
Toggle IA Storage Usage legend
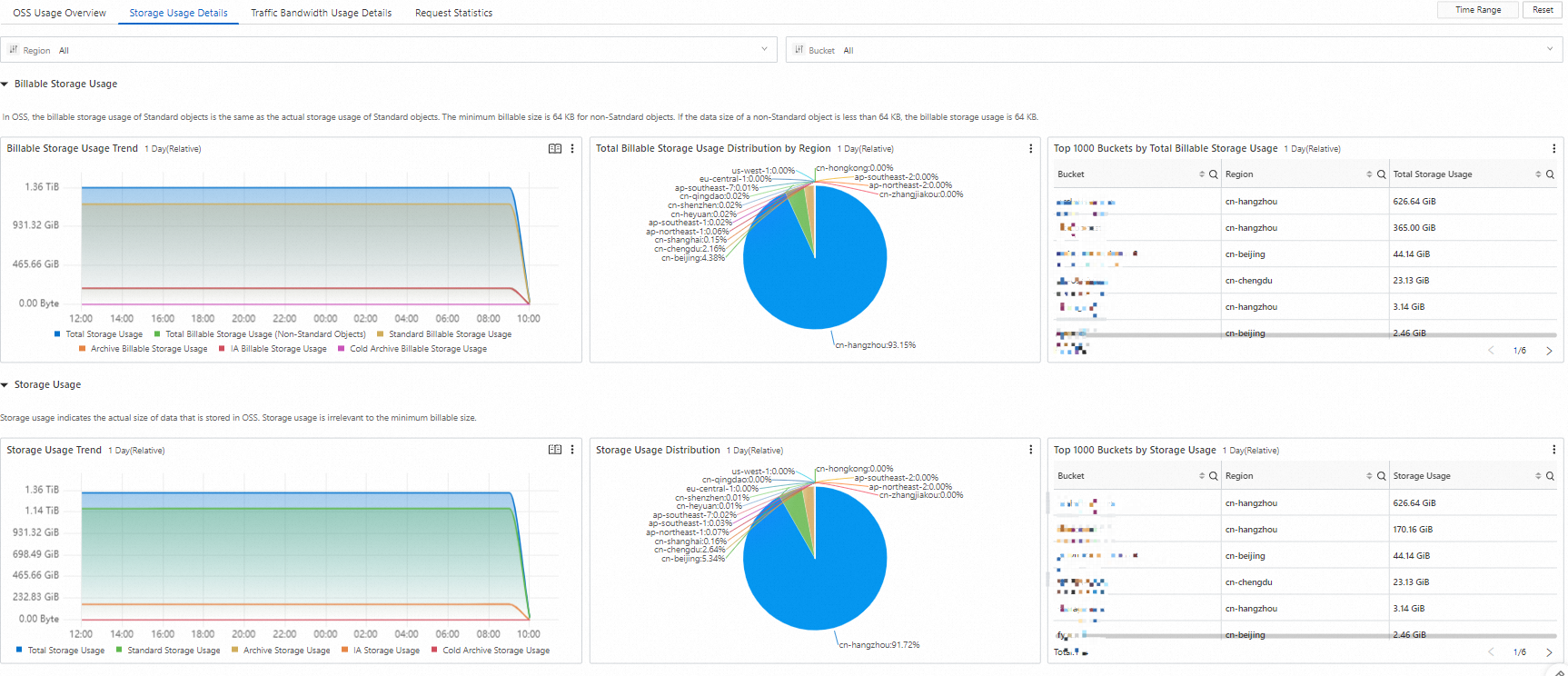click(x=381, y=651)
